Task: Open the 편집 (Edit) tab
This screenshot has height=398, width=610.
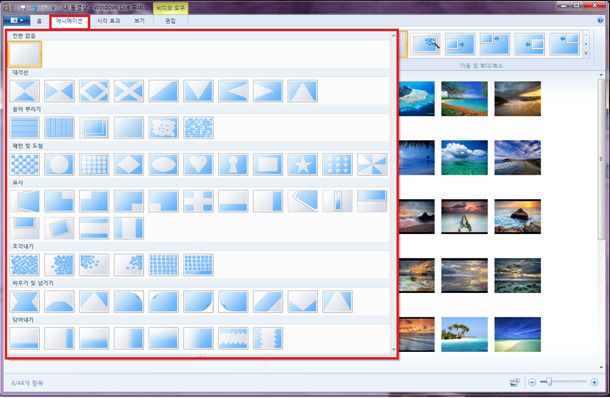Action: [170, 21]
